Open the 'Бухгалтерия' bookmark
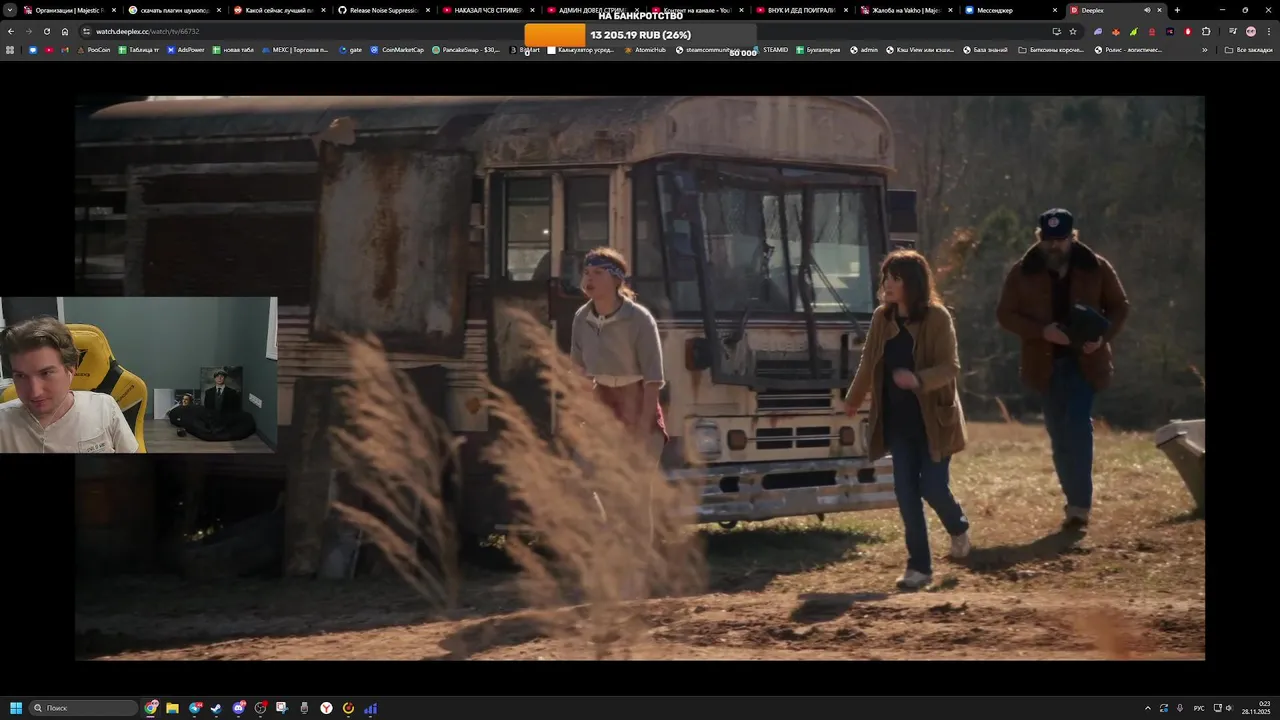The width and height of the screenshot is (1280, 720). (x=819, y=49)
